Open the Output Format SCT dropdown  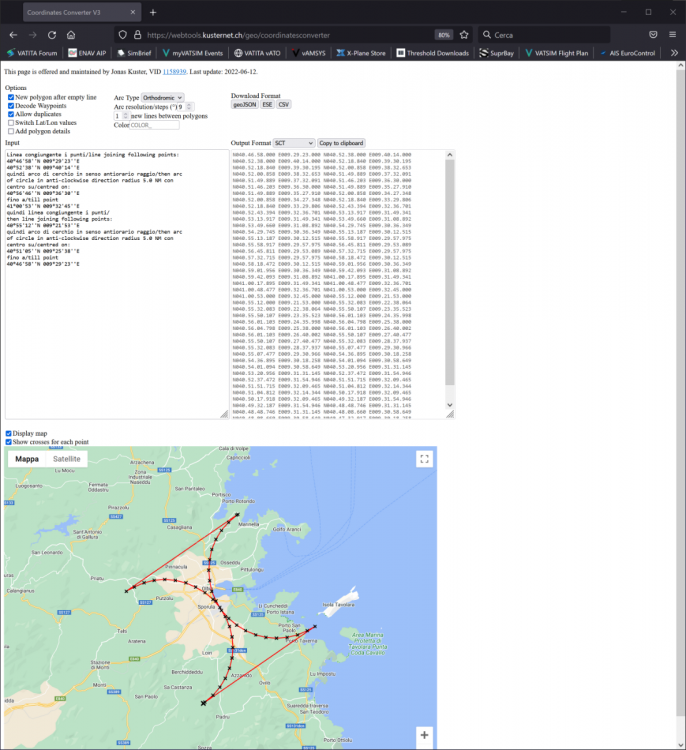(x=293, y=143)
